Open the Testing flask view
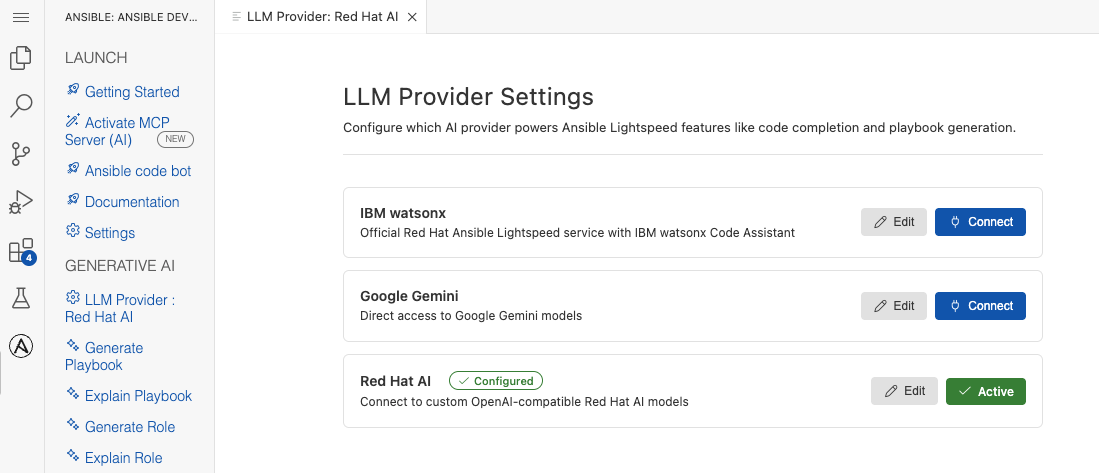The image size is (1099, 473). 21,298
